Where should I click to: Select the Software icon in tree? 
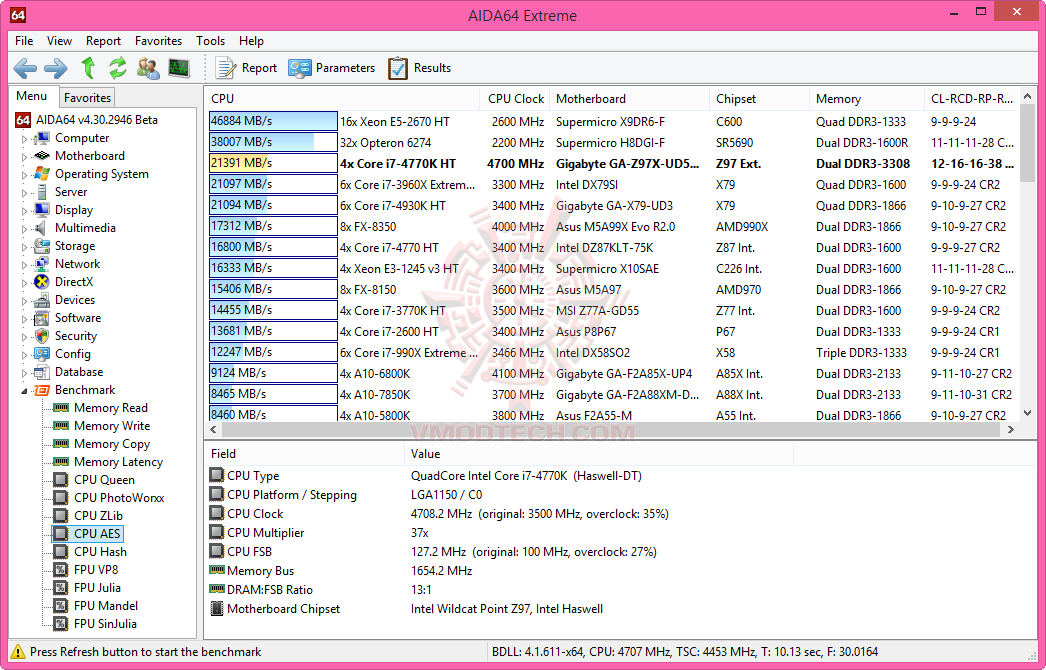(41, 318)
